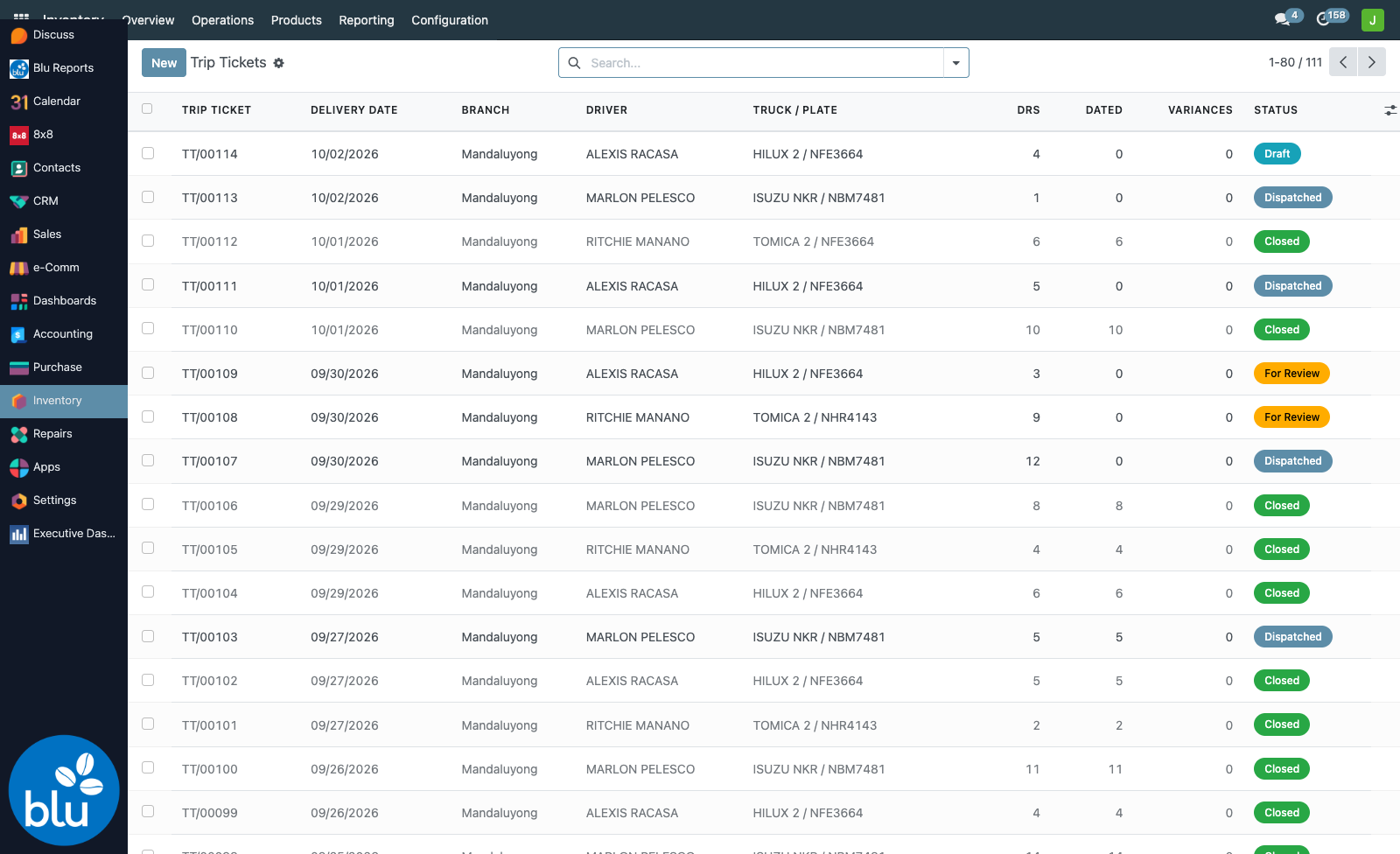The width and height of the screenshot is (1400, 854).
Task: Open the Repairs app icon
Action: click(19, 434)
